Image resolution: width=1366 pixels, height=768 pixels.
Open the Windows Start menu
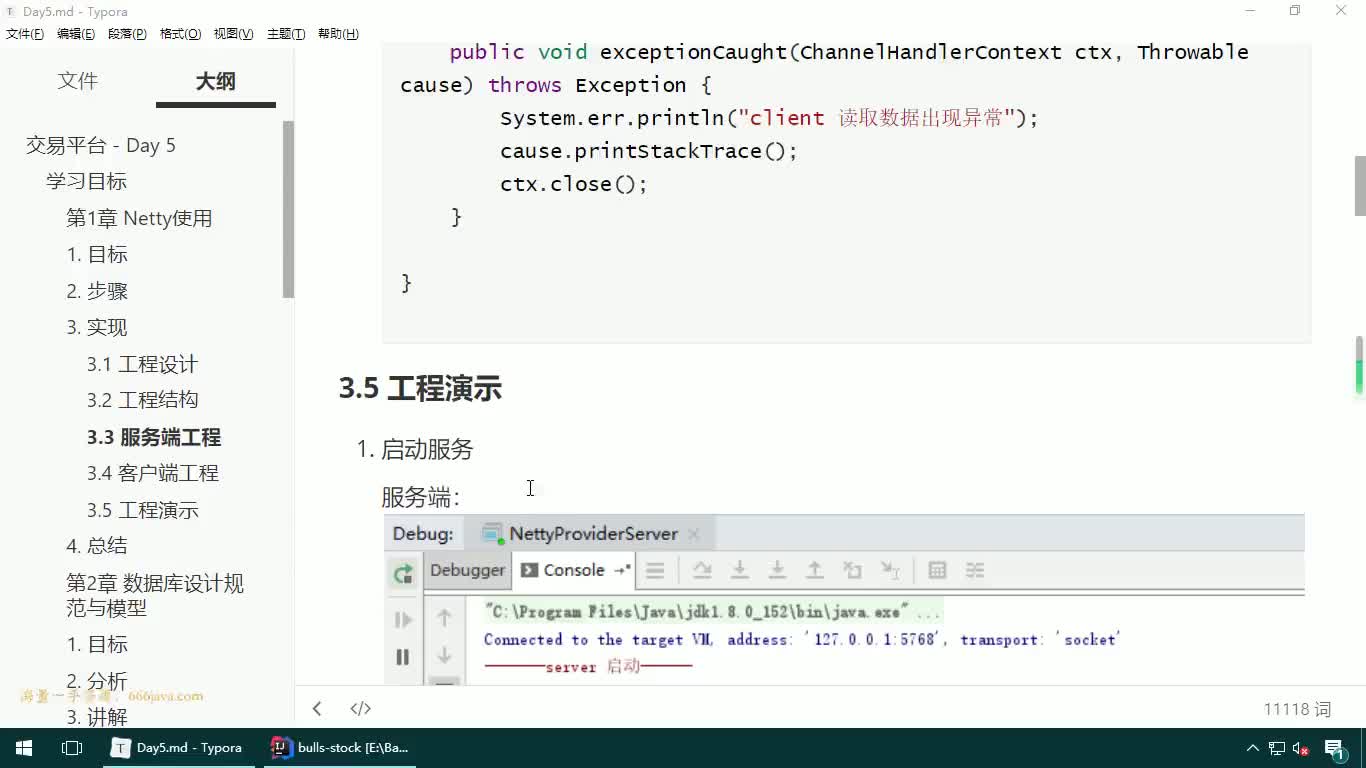[x=23, y=747]
